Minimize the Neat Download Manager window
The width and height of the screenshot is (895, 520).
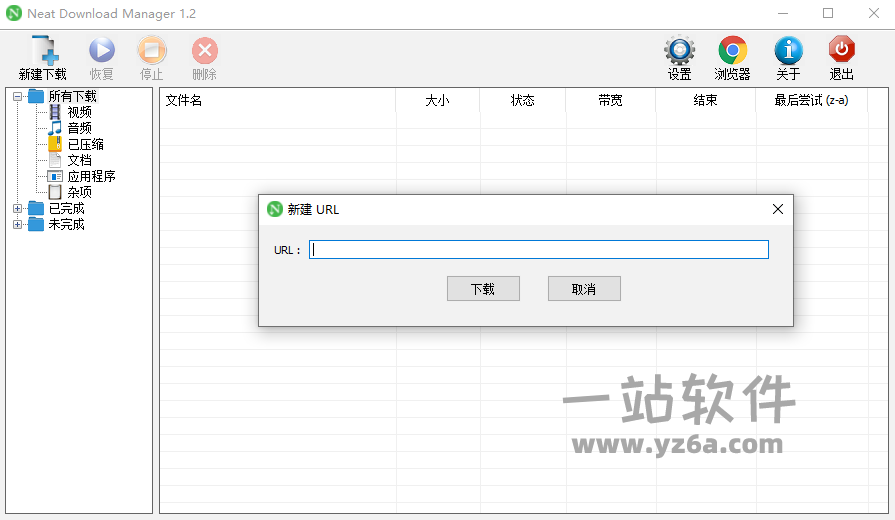783,13
